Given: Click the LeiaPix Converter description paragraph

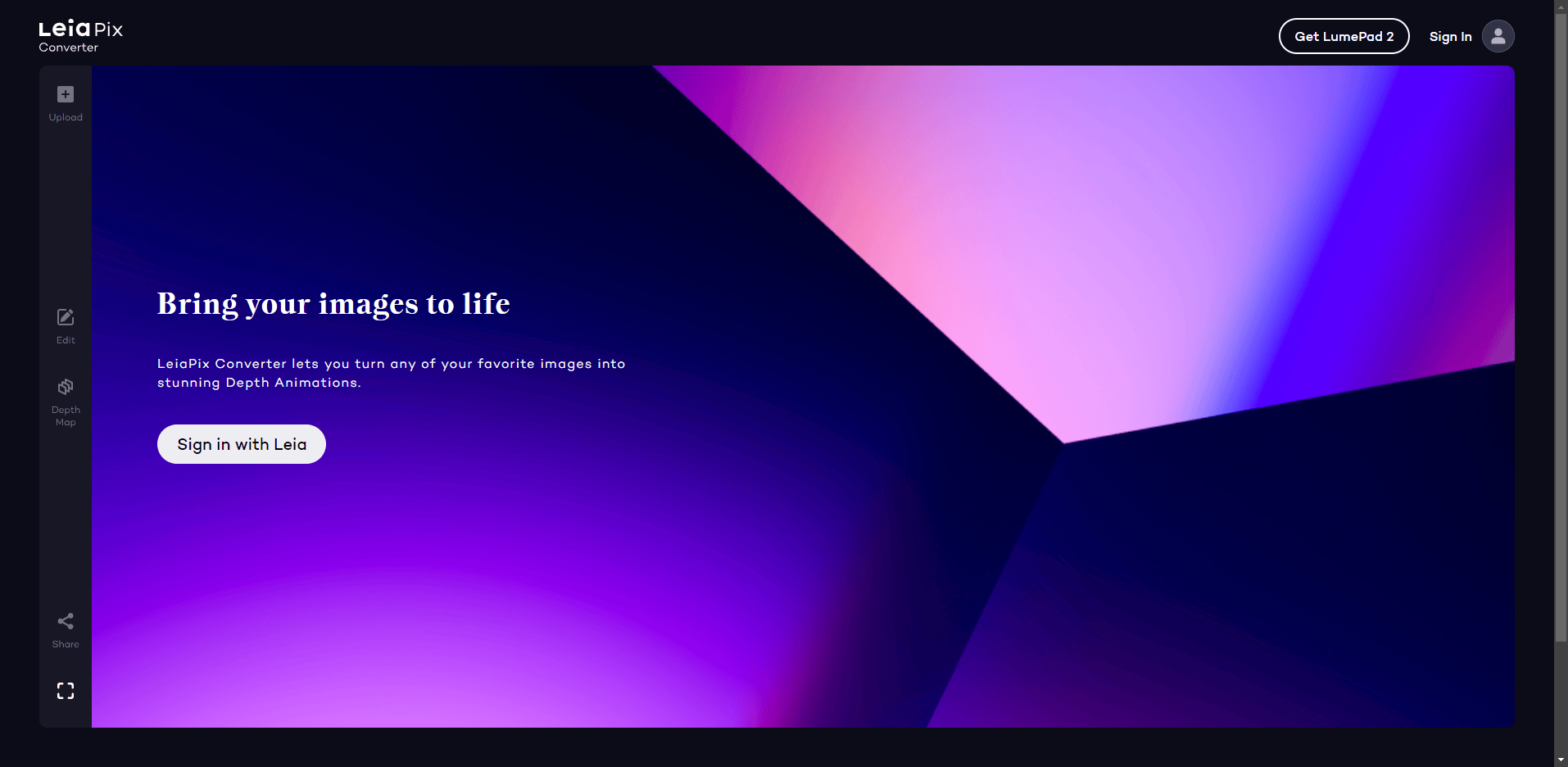Looking at the screenshot, I should pos(391,373).
